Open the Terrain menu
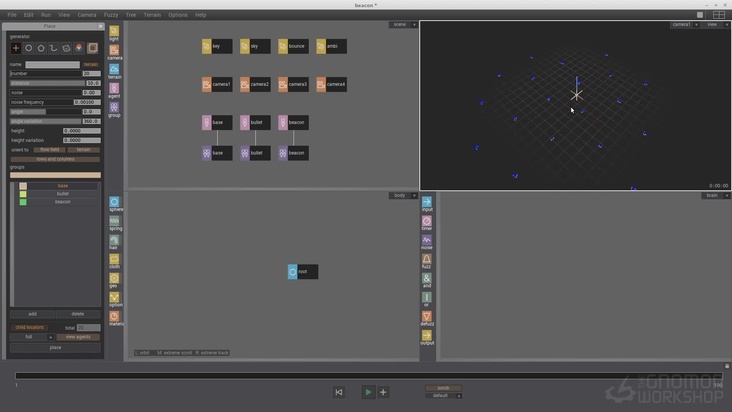The width and height of the screenshot is (732, 412). [152, 15]
